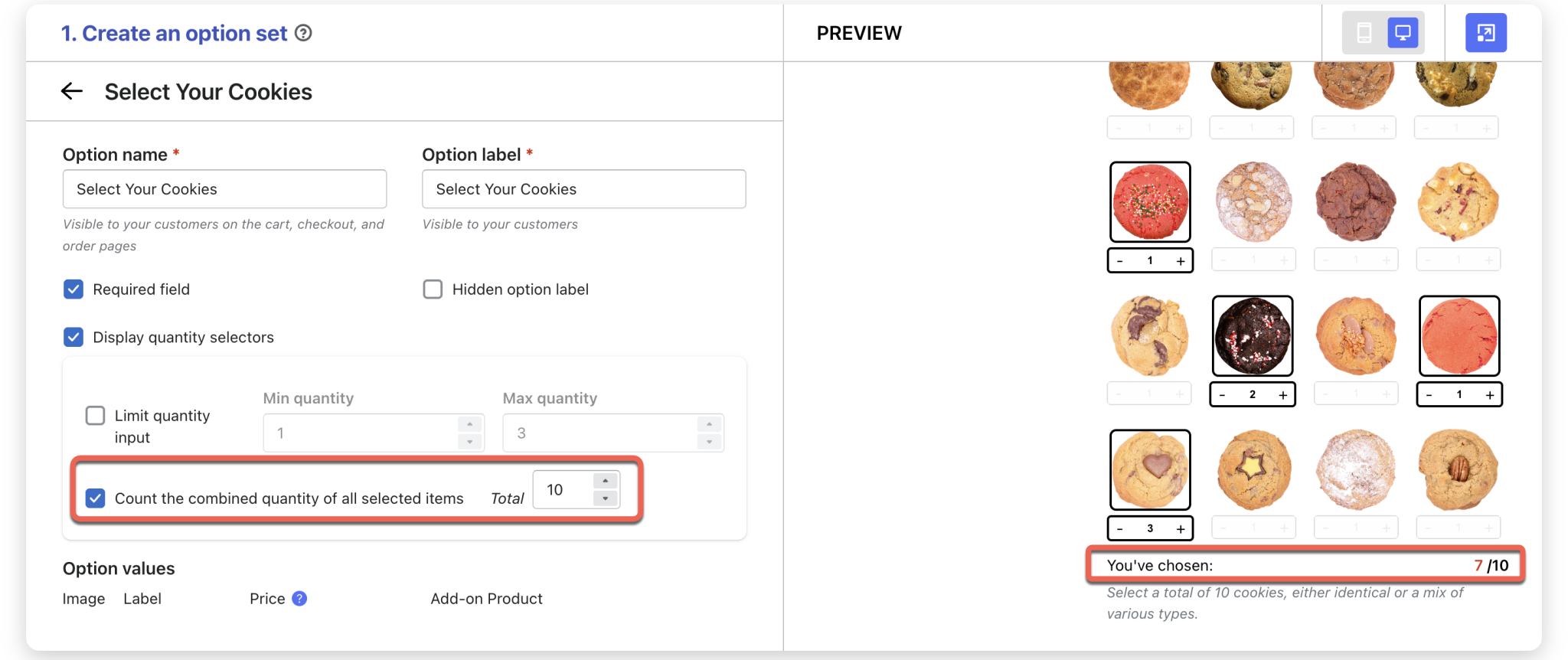Image resolution: width=1568 pixels, height=660 pixels.
Task: Click plus on the peppermint chocolate cookie stepper
Action: pos(1283,394)
